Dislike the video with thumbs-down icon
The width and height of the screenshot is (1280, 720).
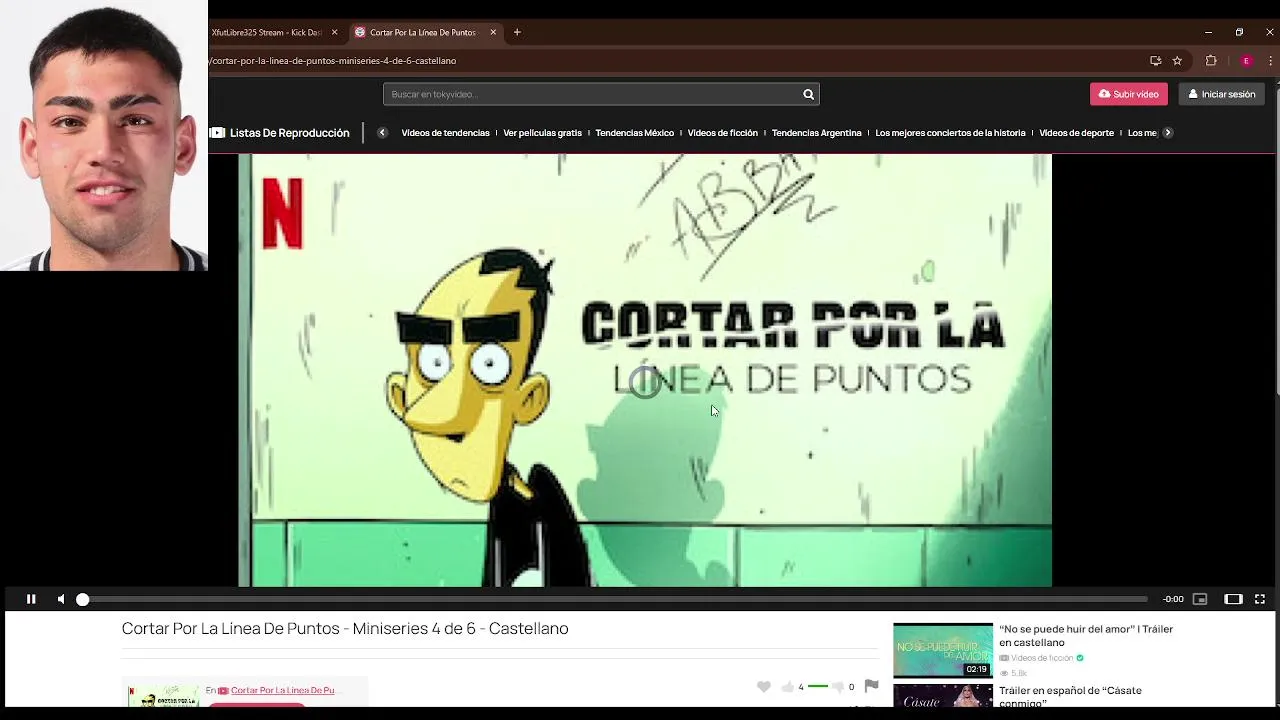coord(838,687)
